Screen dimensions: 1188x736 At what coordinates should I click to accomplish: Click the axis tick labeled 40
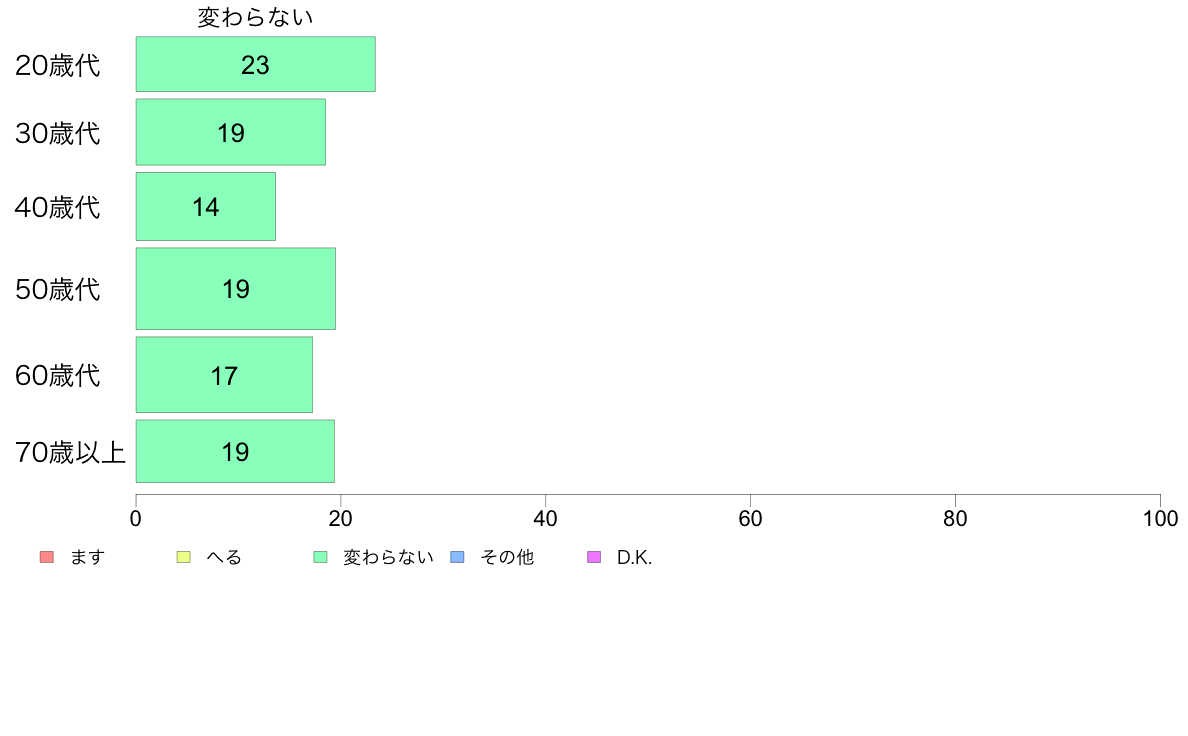[546, 518]
